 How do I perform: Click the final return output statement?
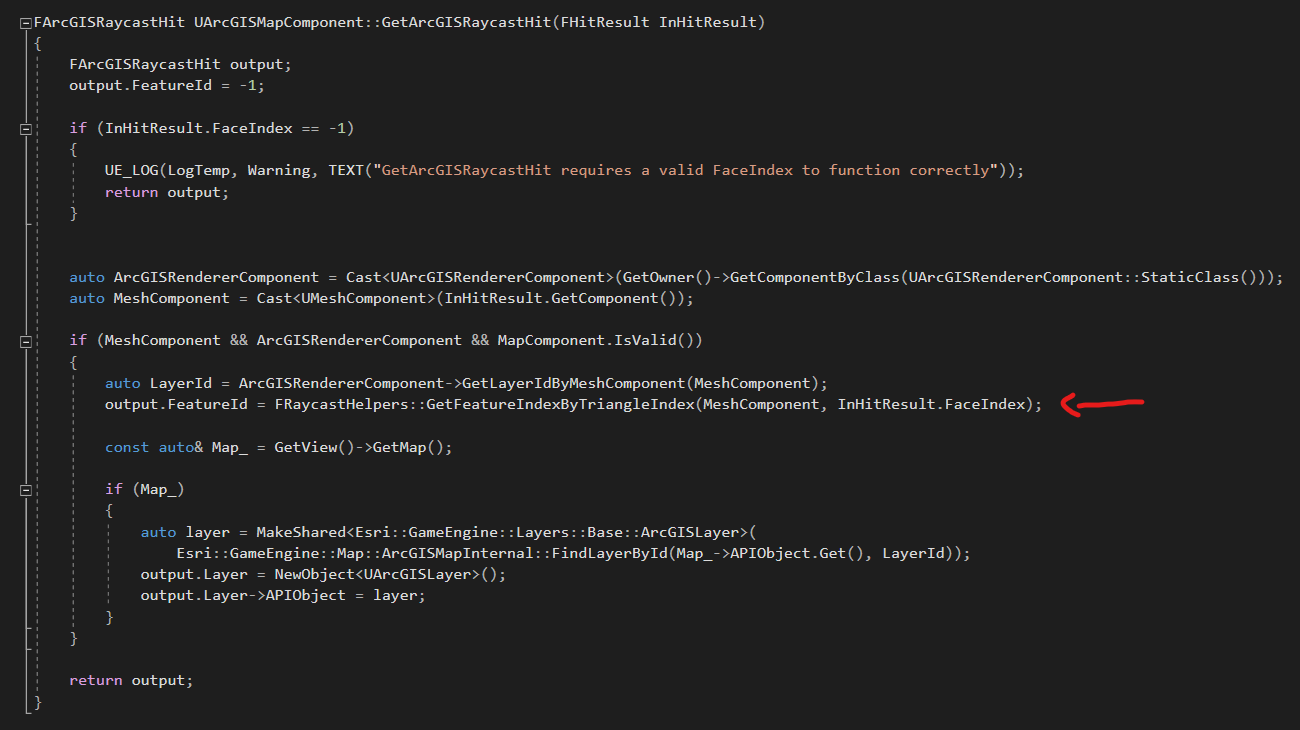pos(131,681)
